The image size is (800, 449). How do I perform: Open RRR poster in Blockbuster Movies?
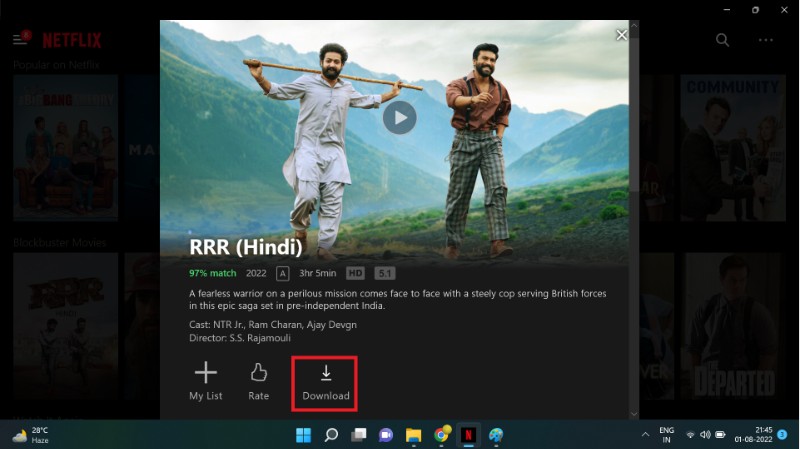(66, 327)
